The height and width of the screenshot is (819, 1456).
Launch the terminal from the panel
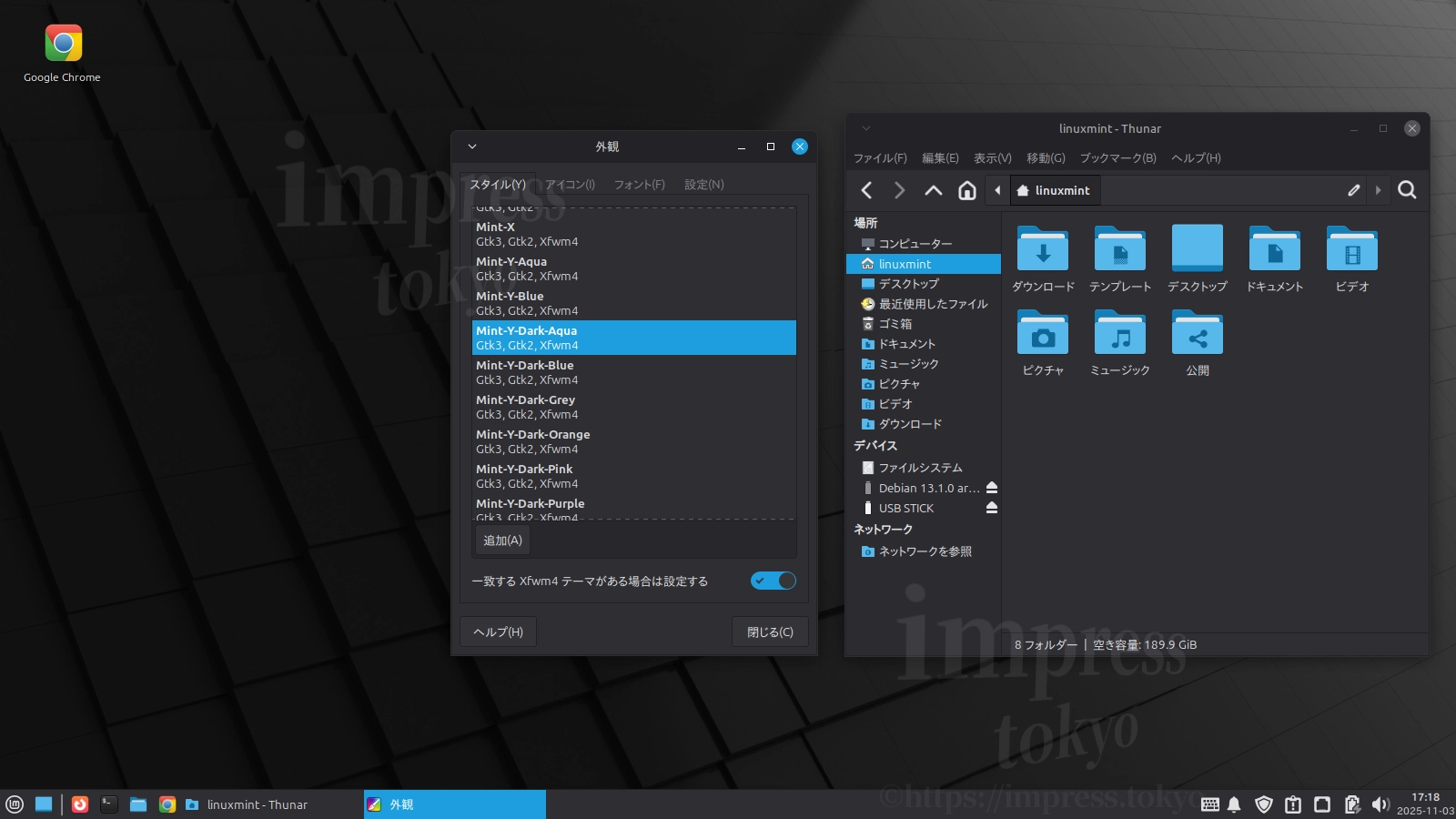coord(109,804)
